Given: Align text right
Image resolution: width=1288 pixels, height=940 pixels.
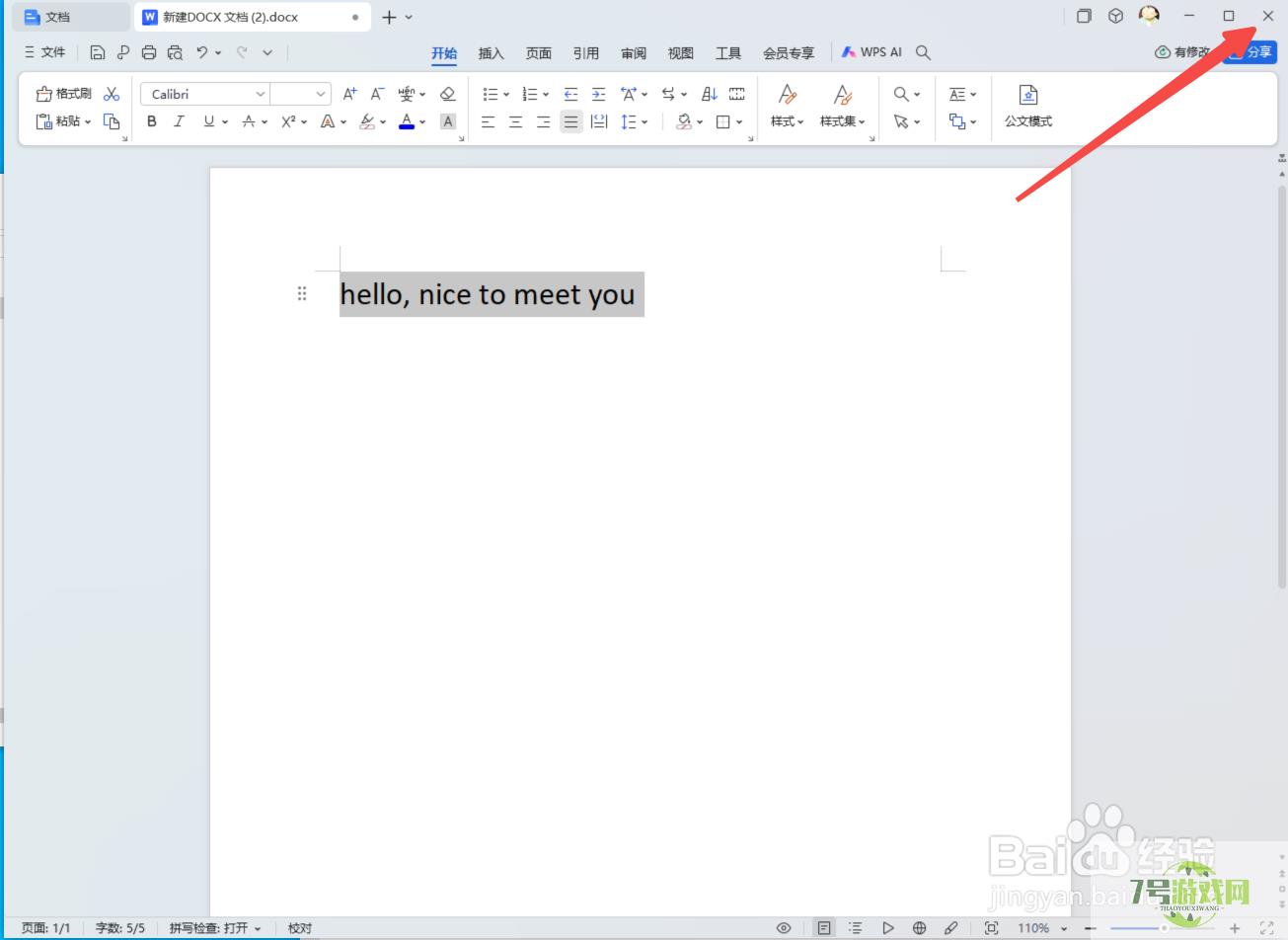Looking at the screenshot, I should click(x=543, y=121).
